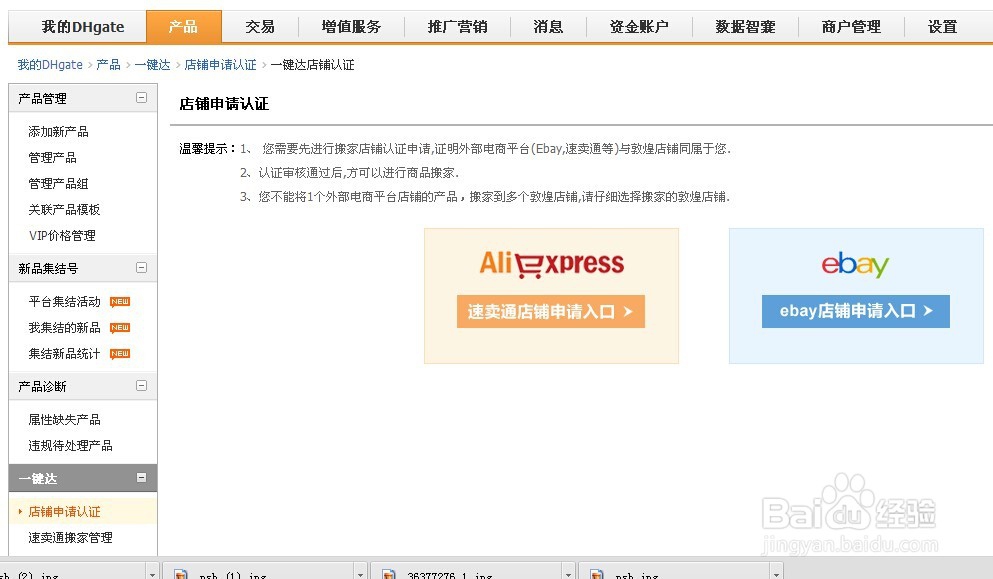Click the AliExpress logo

click(x=552, y=264)
